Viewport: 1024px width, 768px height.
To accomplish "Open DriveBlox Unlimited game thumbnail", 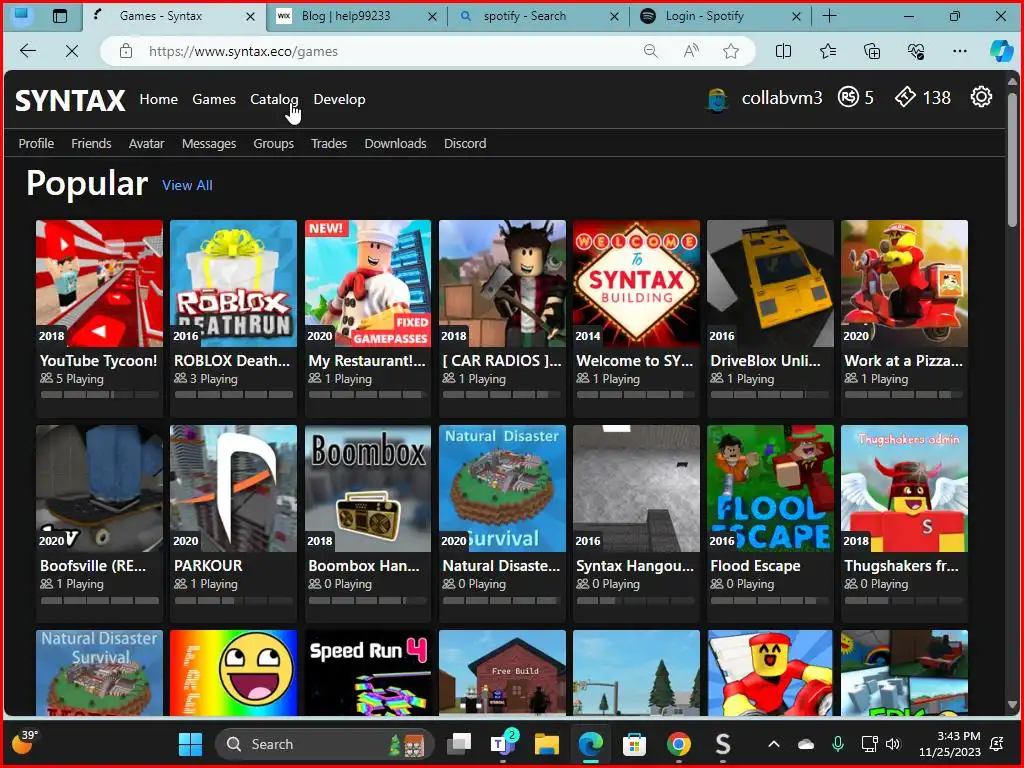I will [x=770, y=283].
